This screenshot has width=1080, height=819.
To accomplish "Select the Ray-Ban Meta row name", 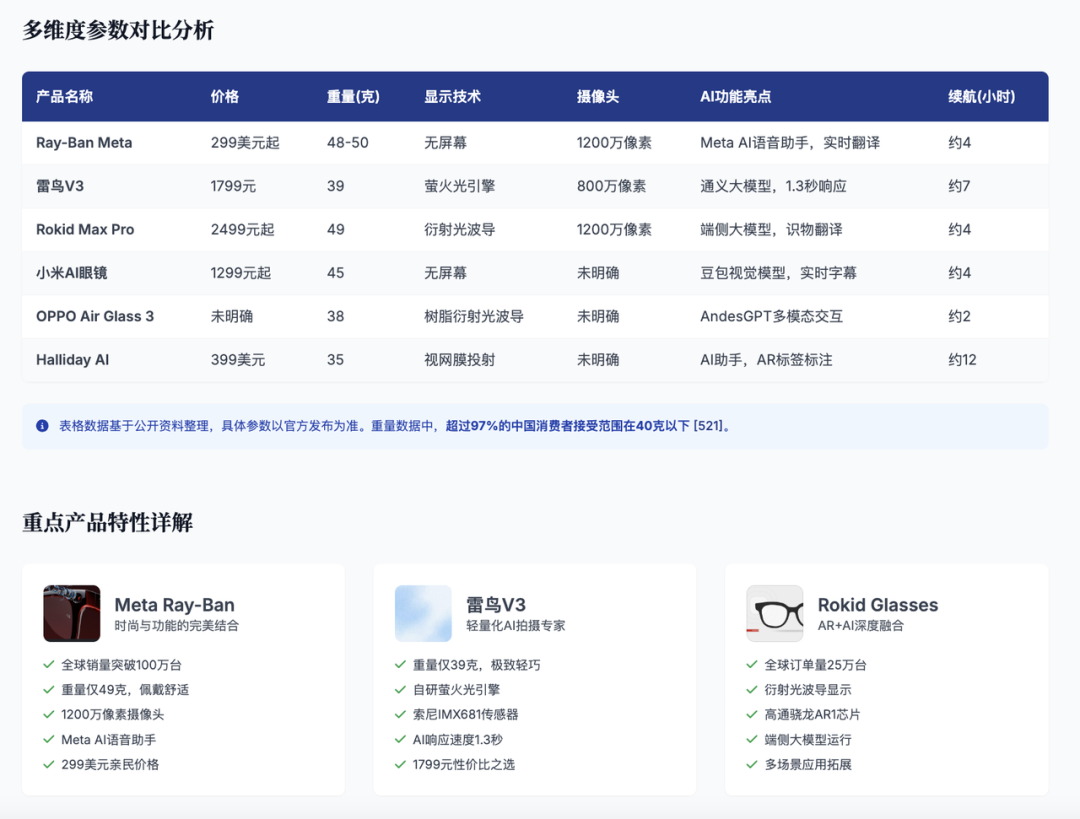I will 84,143.
